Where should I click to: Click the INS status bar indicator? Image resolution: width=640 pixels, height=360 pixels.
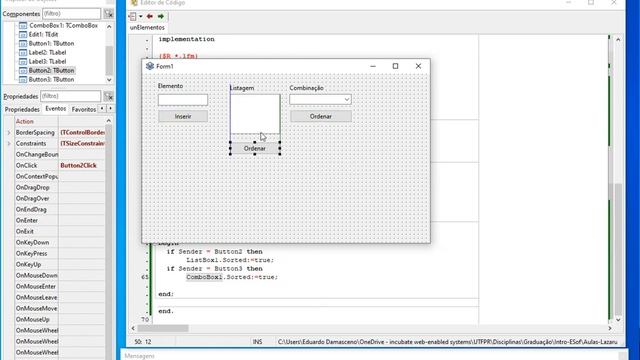257,342
